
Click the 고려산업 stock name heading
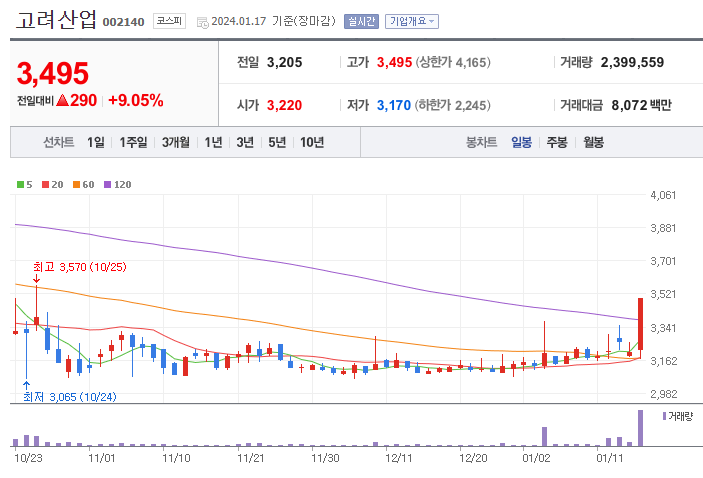(56, 20)
